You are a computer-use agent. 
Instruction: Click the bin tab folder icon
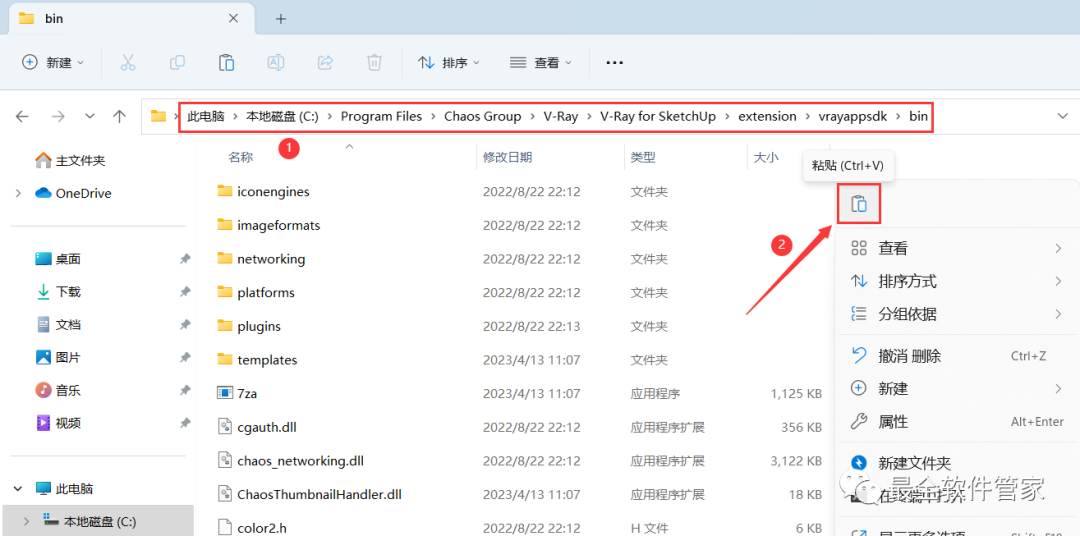(26, 19)
